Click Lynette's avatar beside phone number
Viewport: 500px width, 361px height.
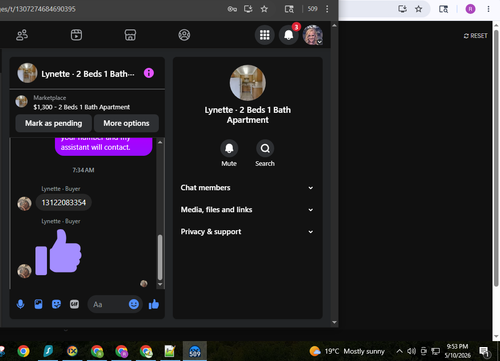click(x=24, y=204)
